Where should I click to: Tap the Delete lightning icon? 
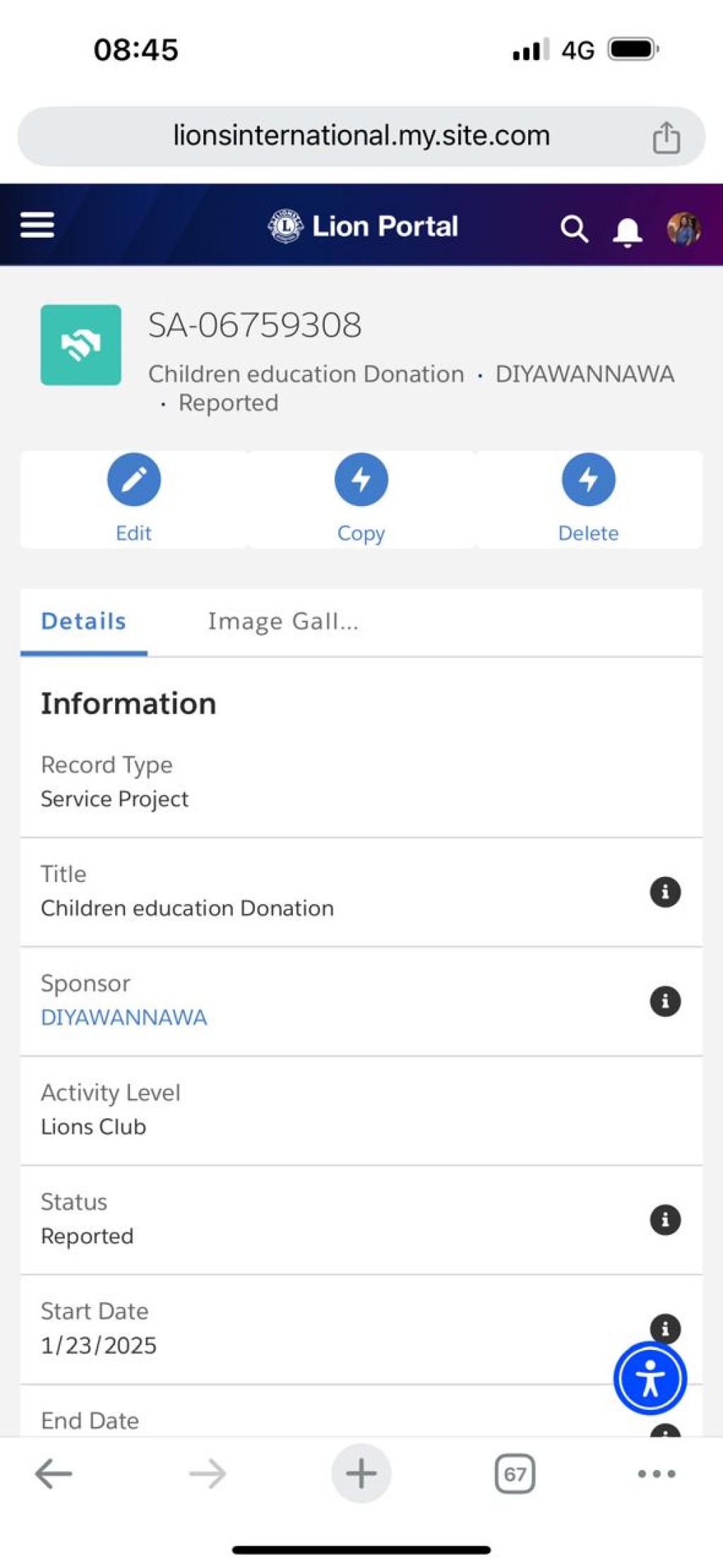tap(588, 480)
